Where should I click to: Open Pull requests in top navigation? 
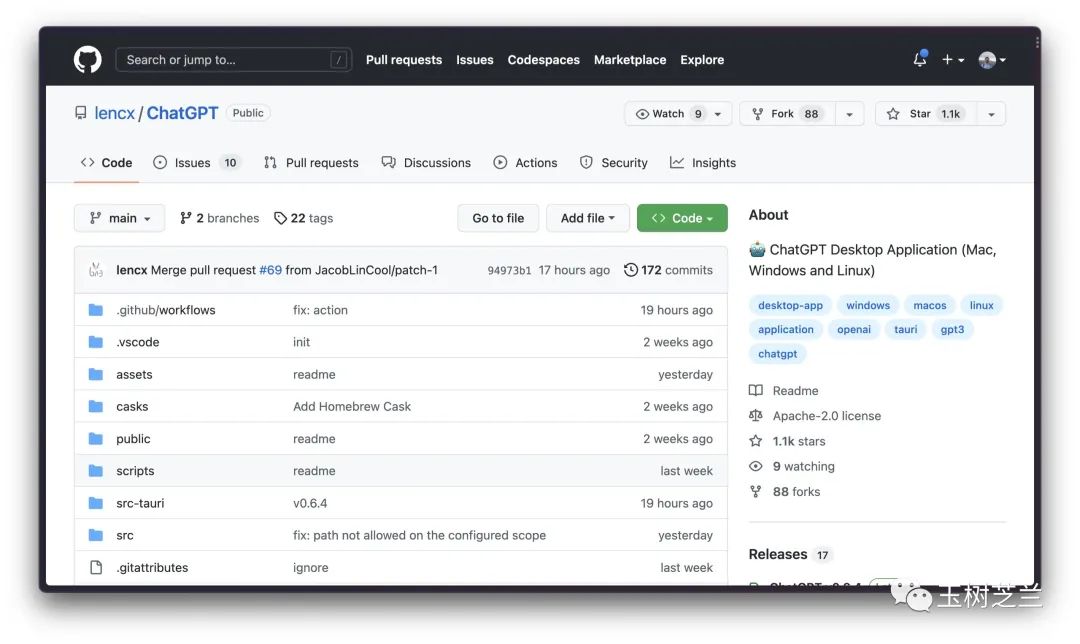click(404, 60)
